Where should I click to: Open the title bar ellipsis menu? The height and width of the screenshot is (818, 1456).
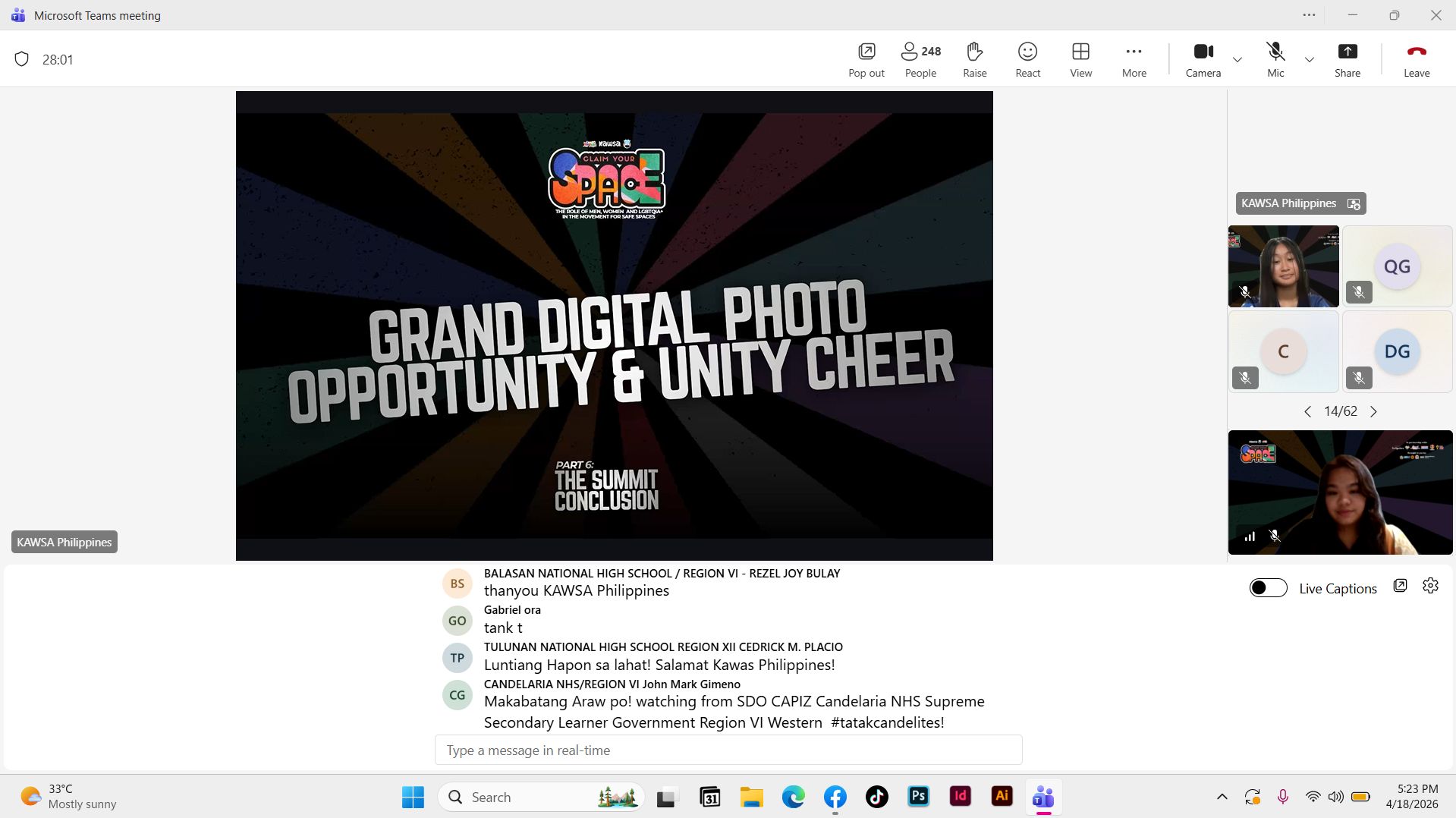pyautogui.click(x=1310, y=15)
